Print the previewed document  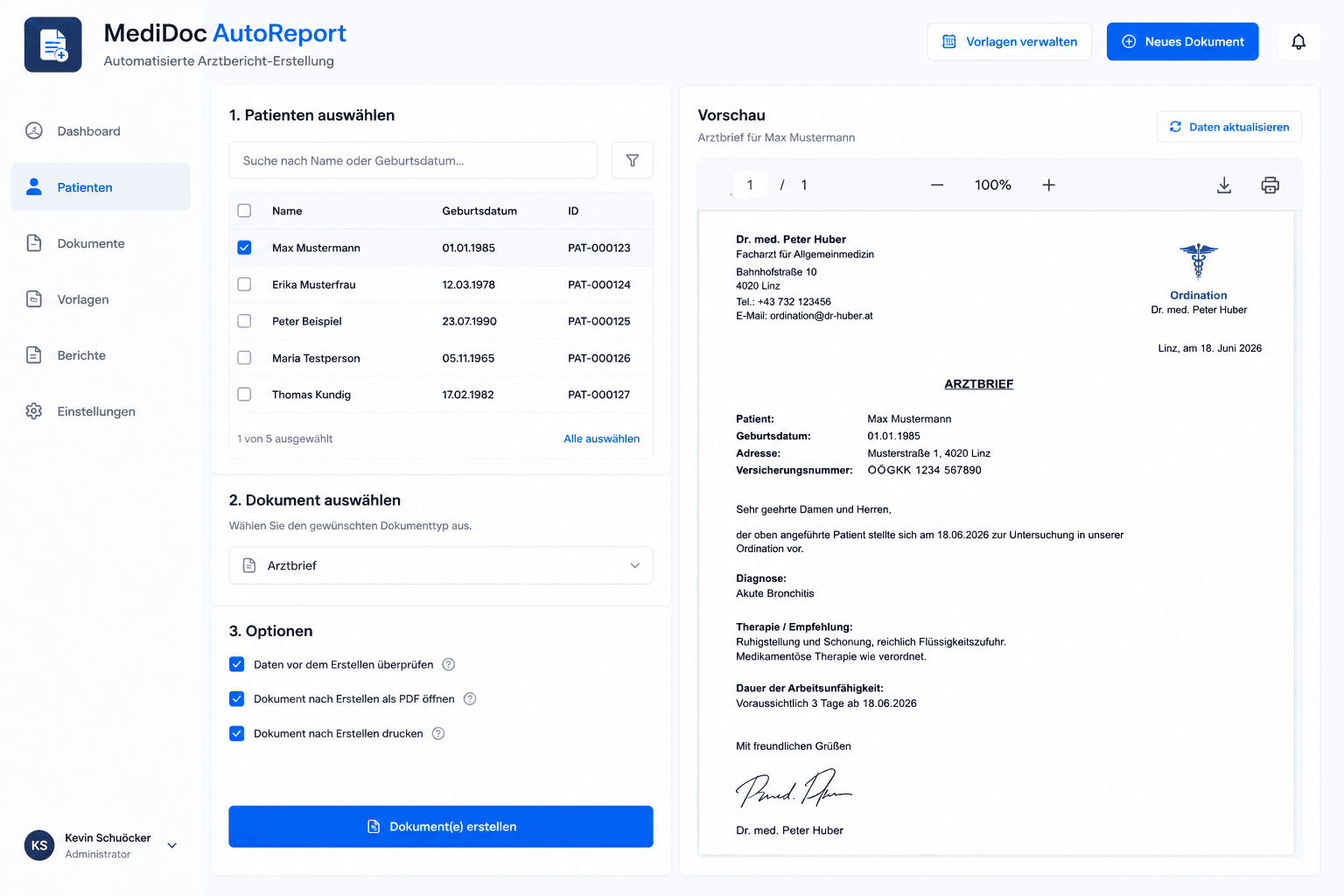click(x=1270, y=185)
